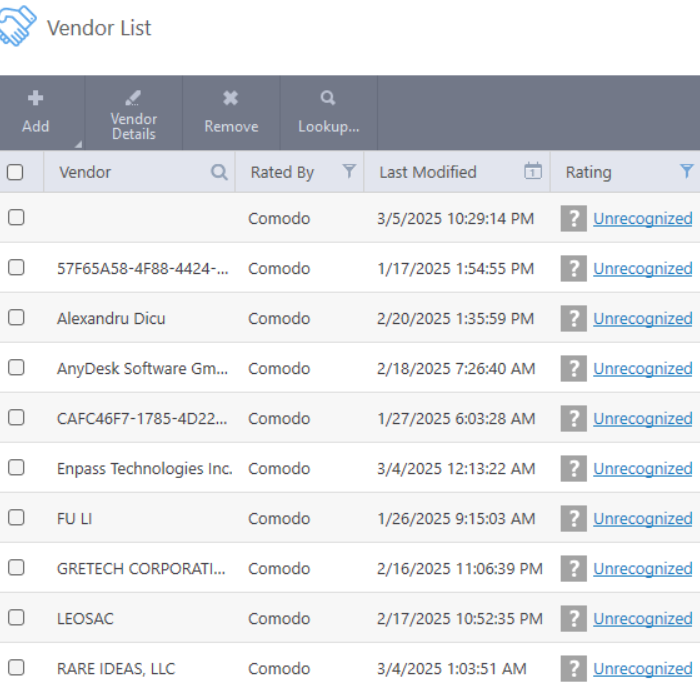
Task: Click the Last Modified column header
Action: point(428,172)
